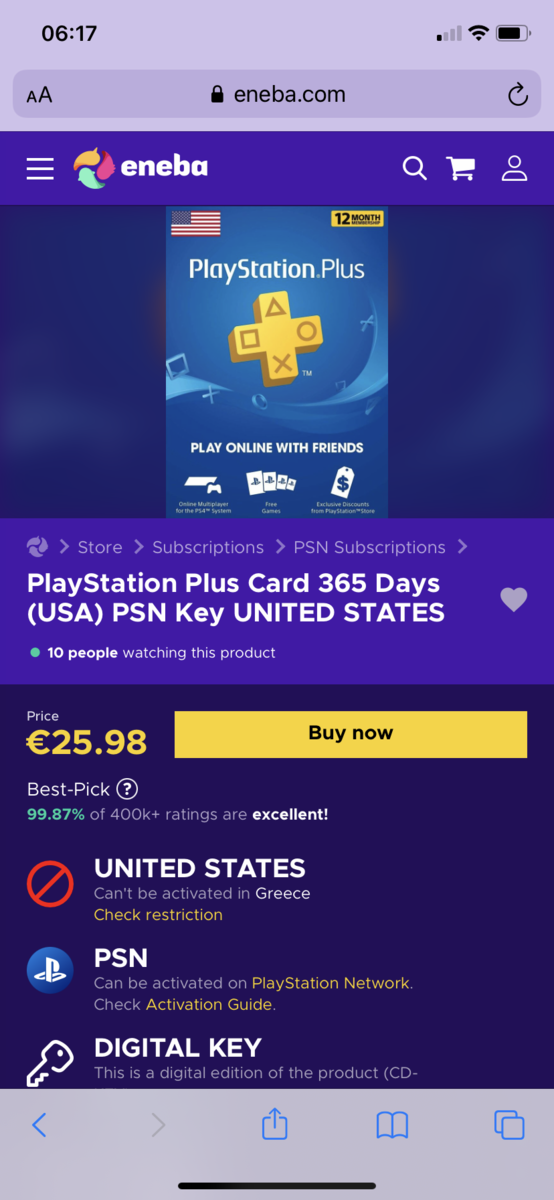554x1200 pixels.
Task: Open Safari share sheet
Action: click(x=275, y=1125)
